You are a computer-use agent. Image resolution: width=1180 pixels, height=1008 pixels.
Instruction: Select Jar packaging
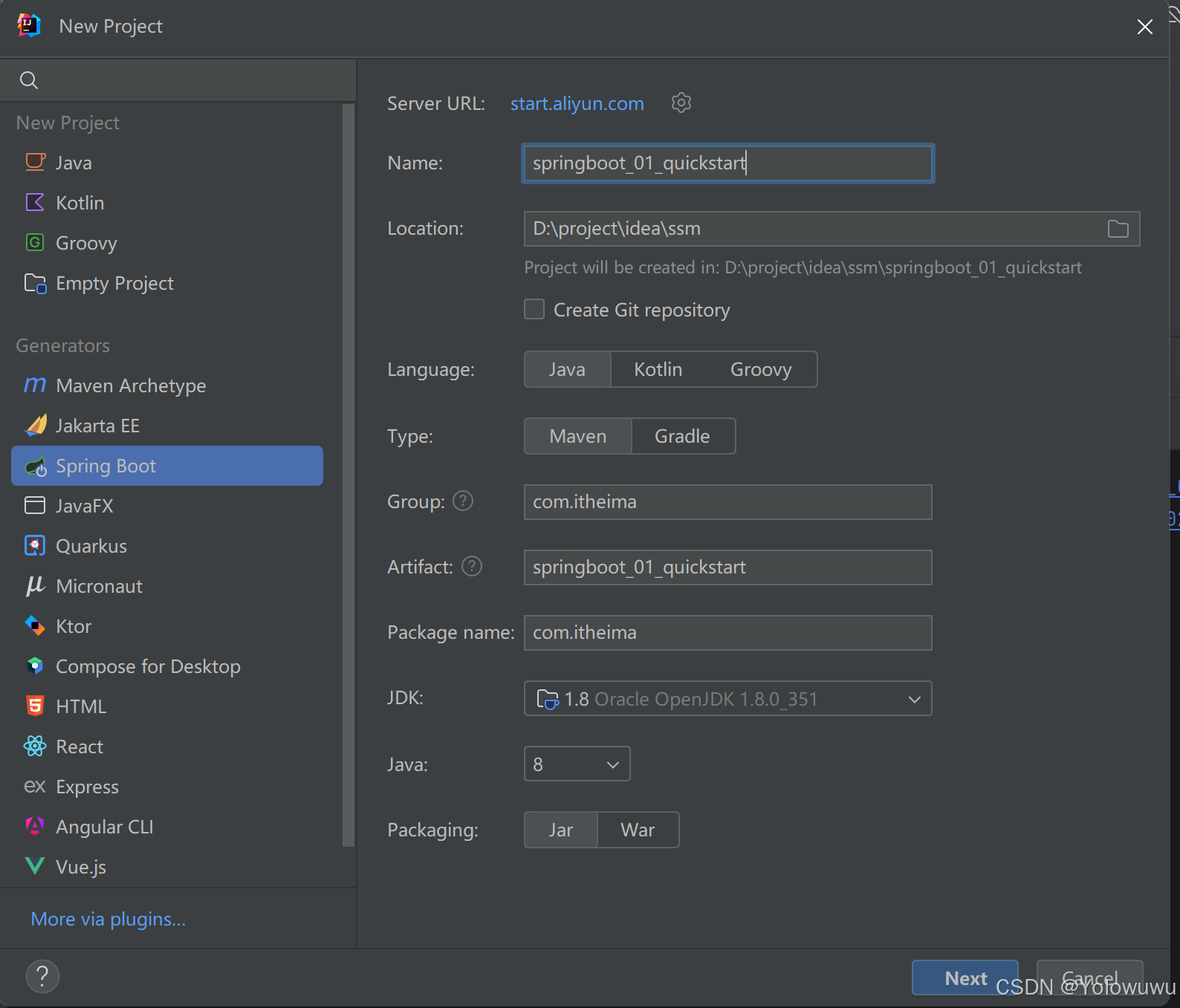click(560, 830)
